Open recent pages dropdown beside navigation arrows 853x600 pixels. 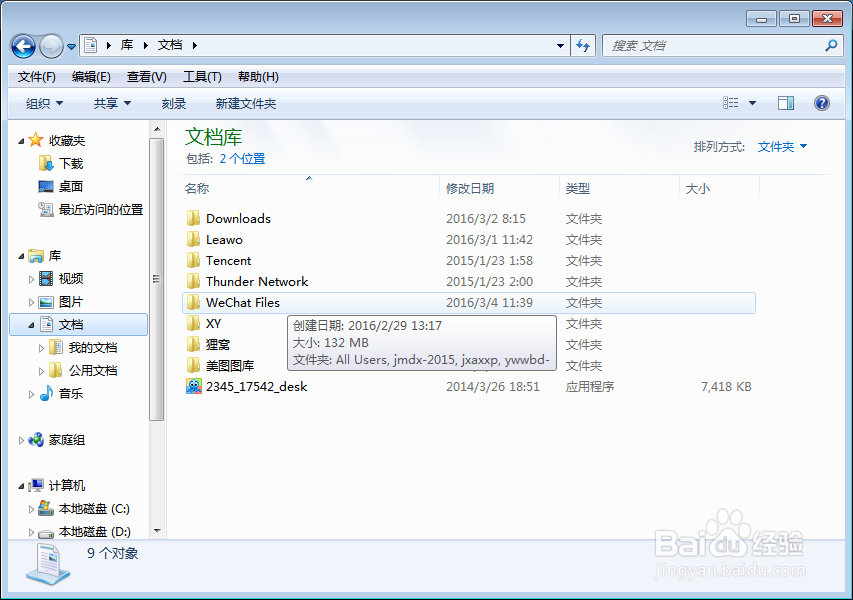pyautogui.click(x=71, y=47)
